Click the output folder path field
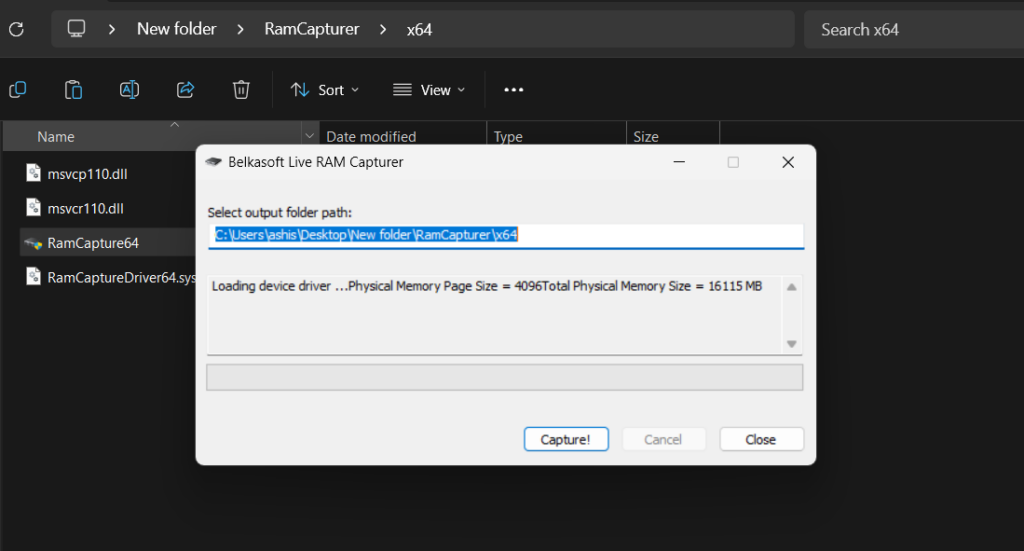This screenshot has height=551, width=1024. (x=505, y=235)
